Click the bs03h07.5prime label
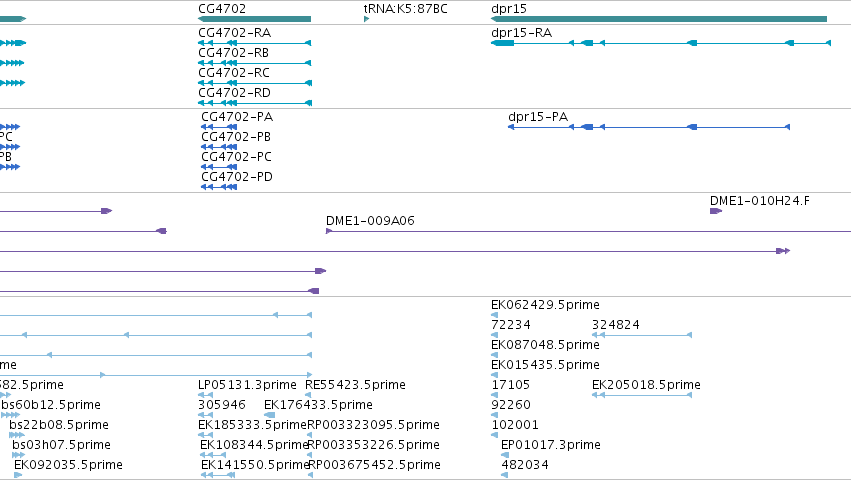851x480 pixels. pos(61,445)
